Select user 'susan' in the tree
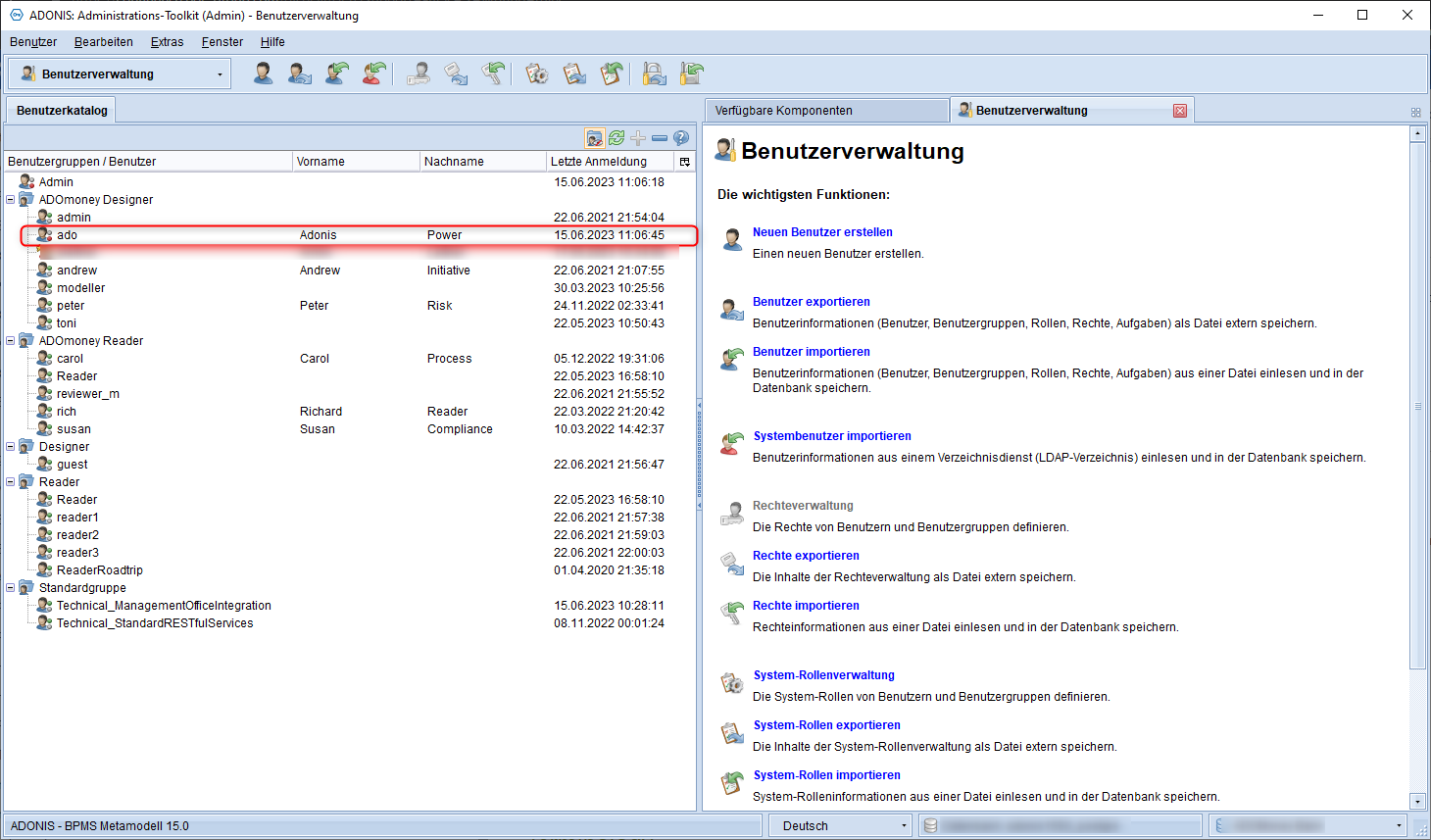 [74, 429]
